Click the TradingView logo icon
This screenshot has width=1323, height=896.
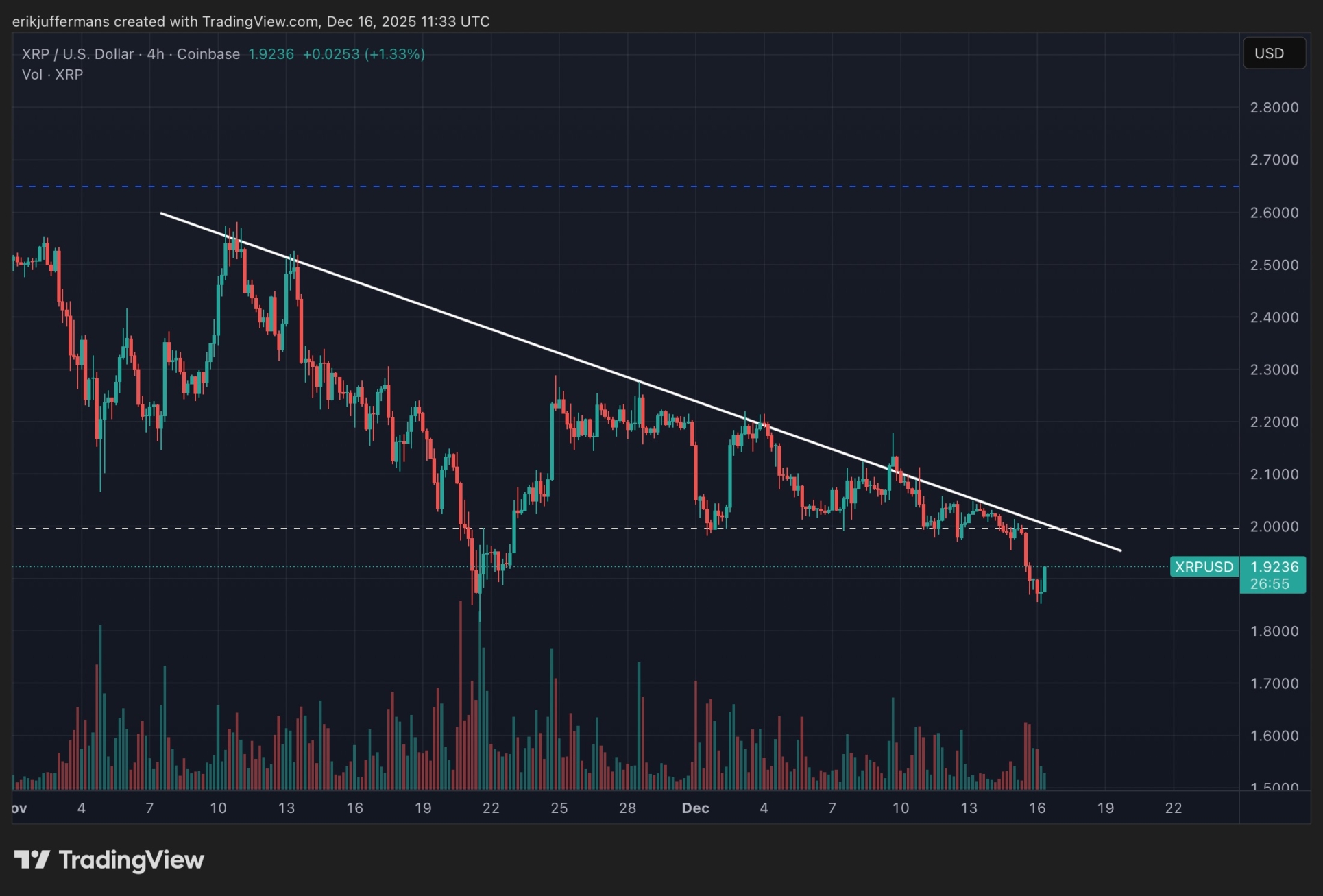click(x=32, y=860)
